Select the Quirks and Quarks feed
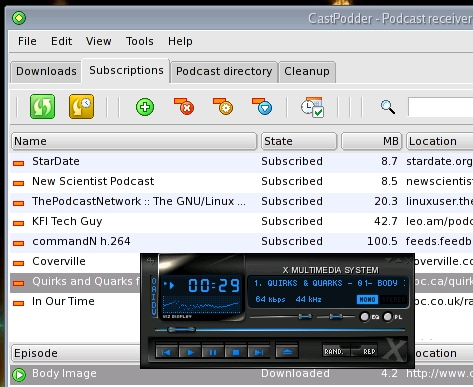Image resolution: width=473 pixels, height=387 pixels. click(x=75, y=283)
